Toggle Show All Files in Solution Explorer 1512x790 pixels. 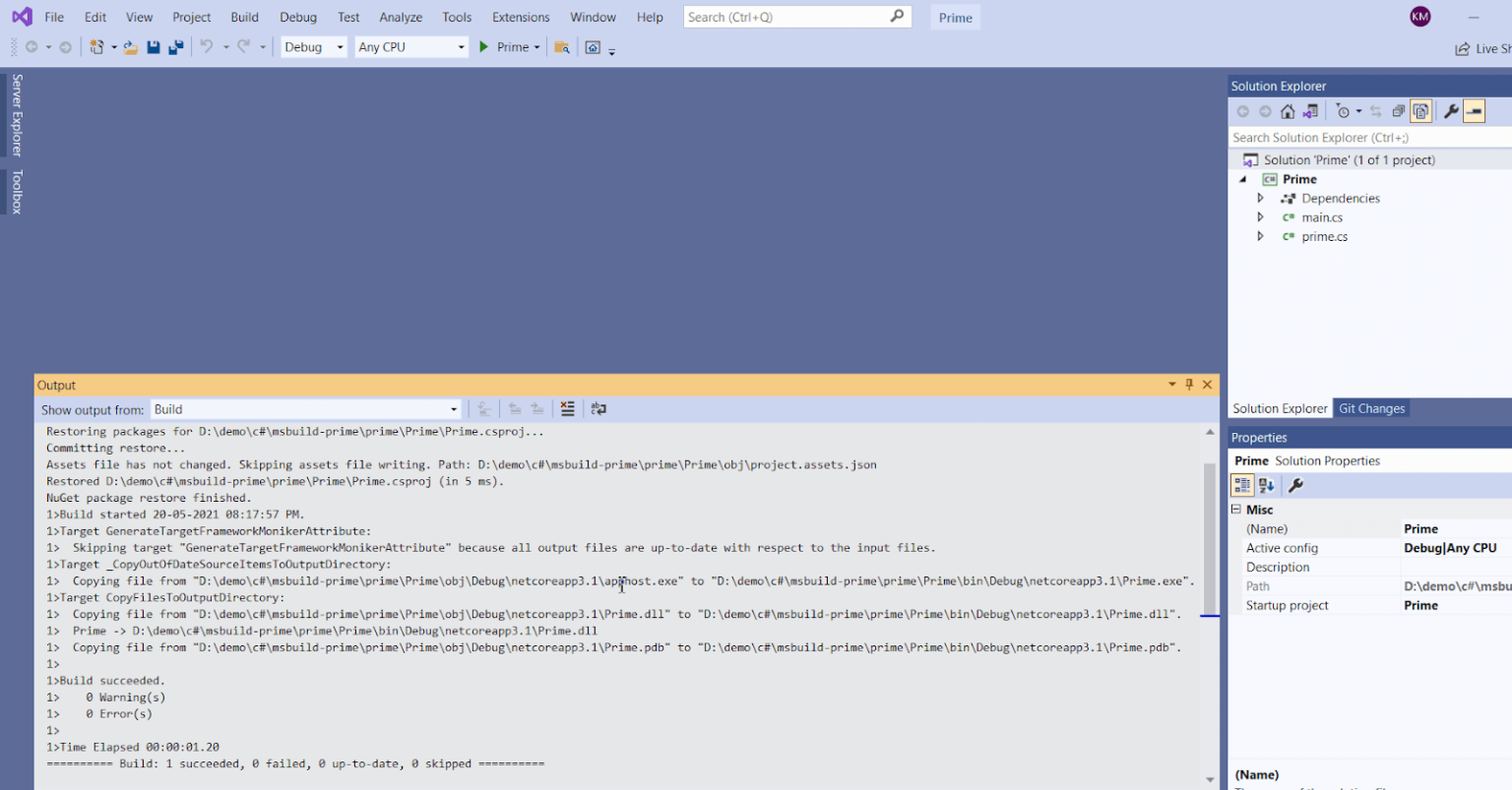coord(1420,111)
